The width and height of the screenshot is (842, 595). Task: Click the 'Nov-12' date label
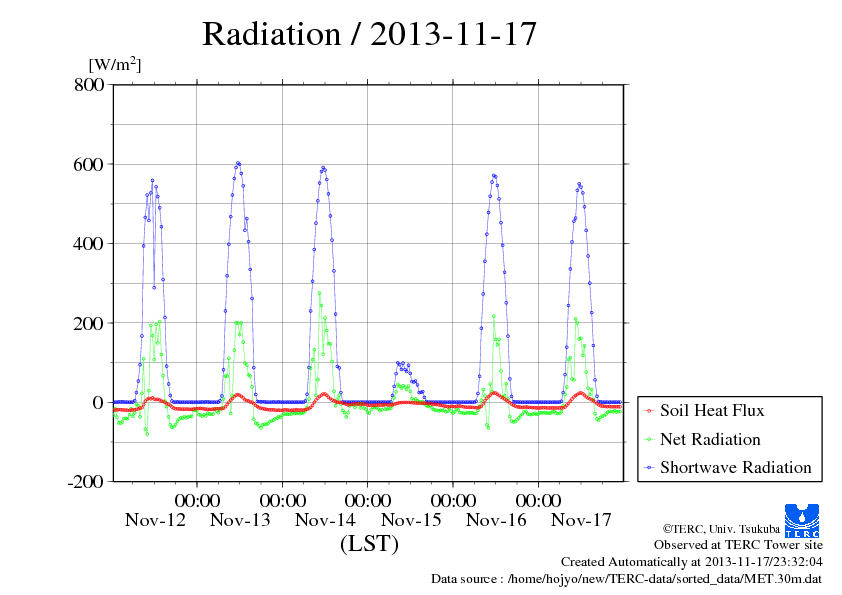[155, 520]
